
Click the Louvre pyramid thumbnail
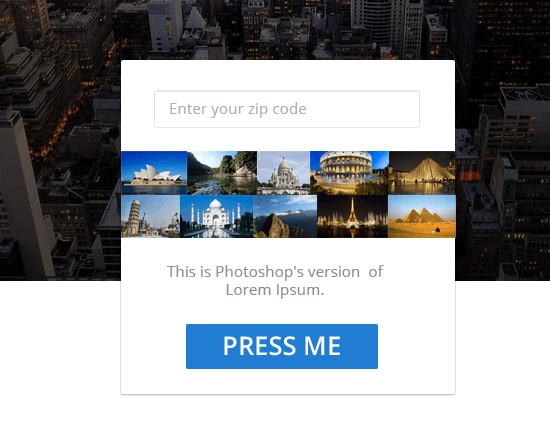point(422,173)
